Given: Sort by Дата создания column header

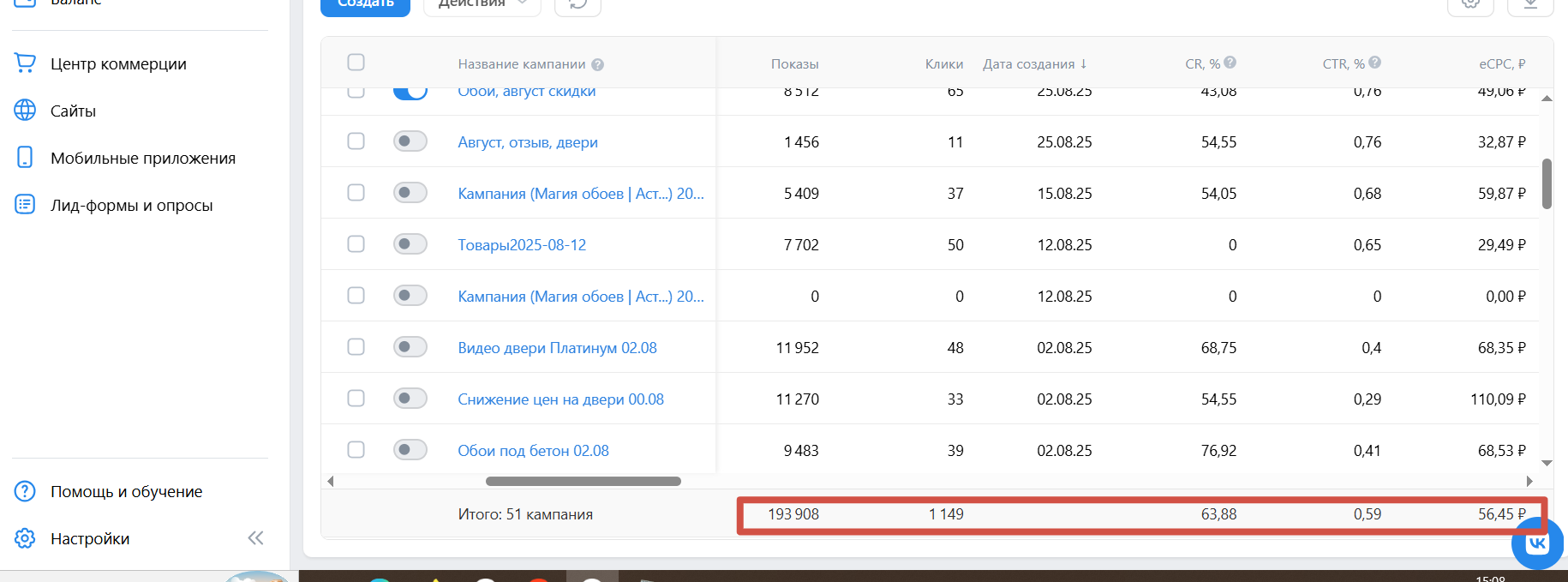Looking at the screenshot, I should tap(1034, 64).
